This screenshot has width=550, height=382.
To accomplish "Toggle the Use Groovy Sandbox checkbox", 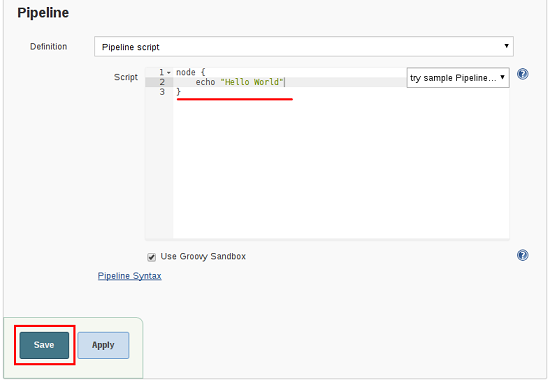I will [x=152, y=257].
